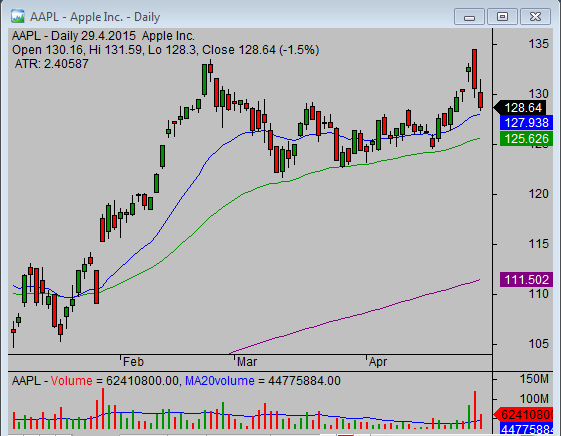Maximize the AAPL chart window

(x=502, y=17)
